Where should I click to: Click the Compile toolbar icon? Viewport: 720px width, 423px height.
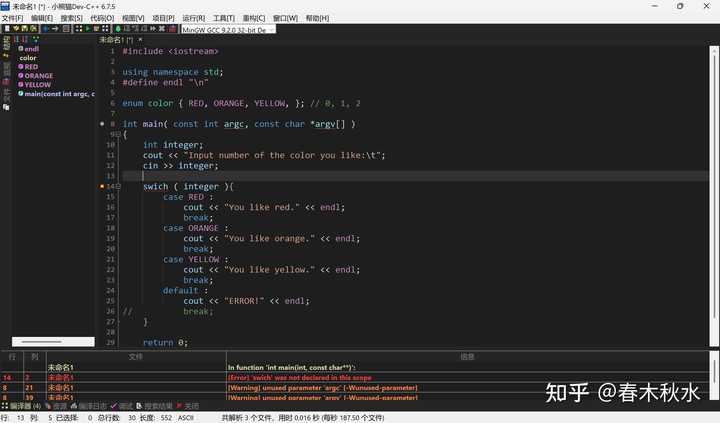coord(79,28)
